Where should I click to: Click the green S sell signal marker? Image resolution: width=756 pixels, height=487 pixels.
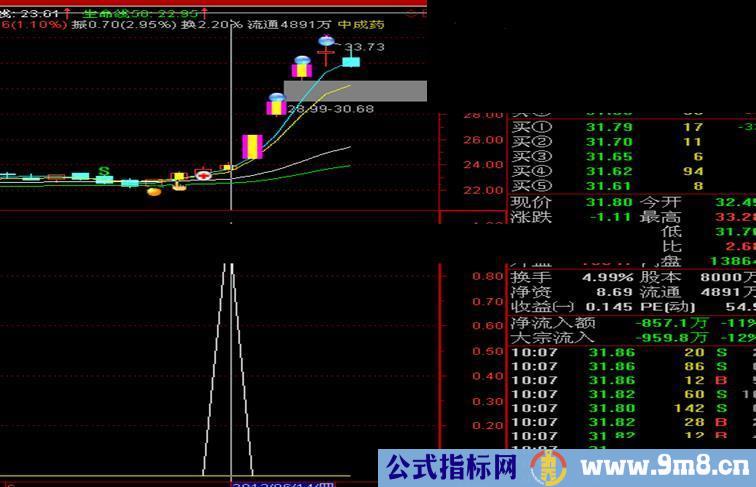[x=104, y=172]
